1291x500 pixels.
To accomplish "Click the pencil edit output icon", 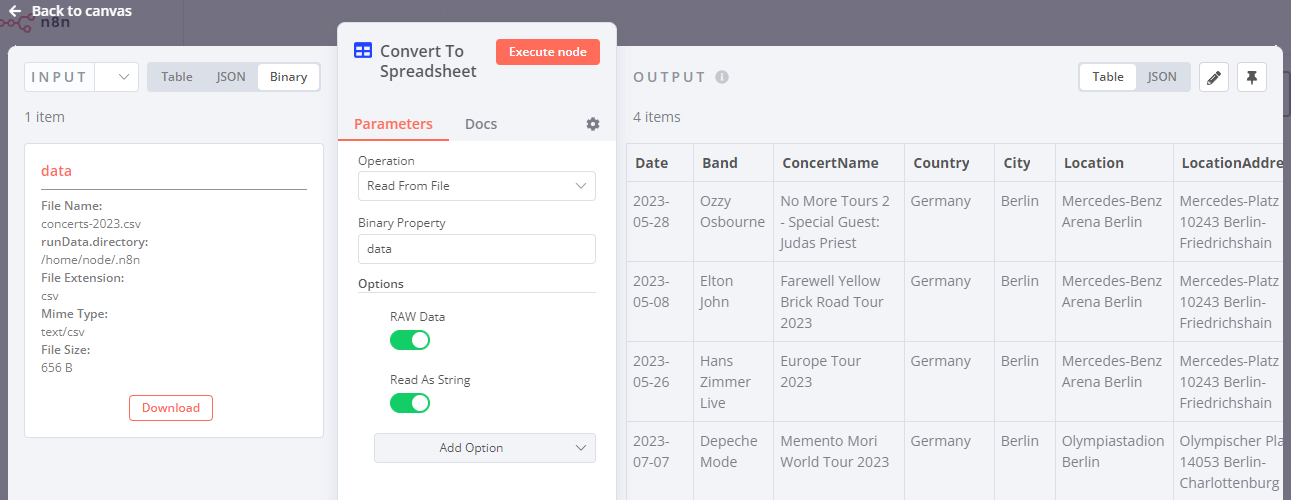I will tap(1214, 77).
